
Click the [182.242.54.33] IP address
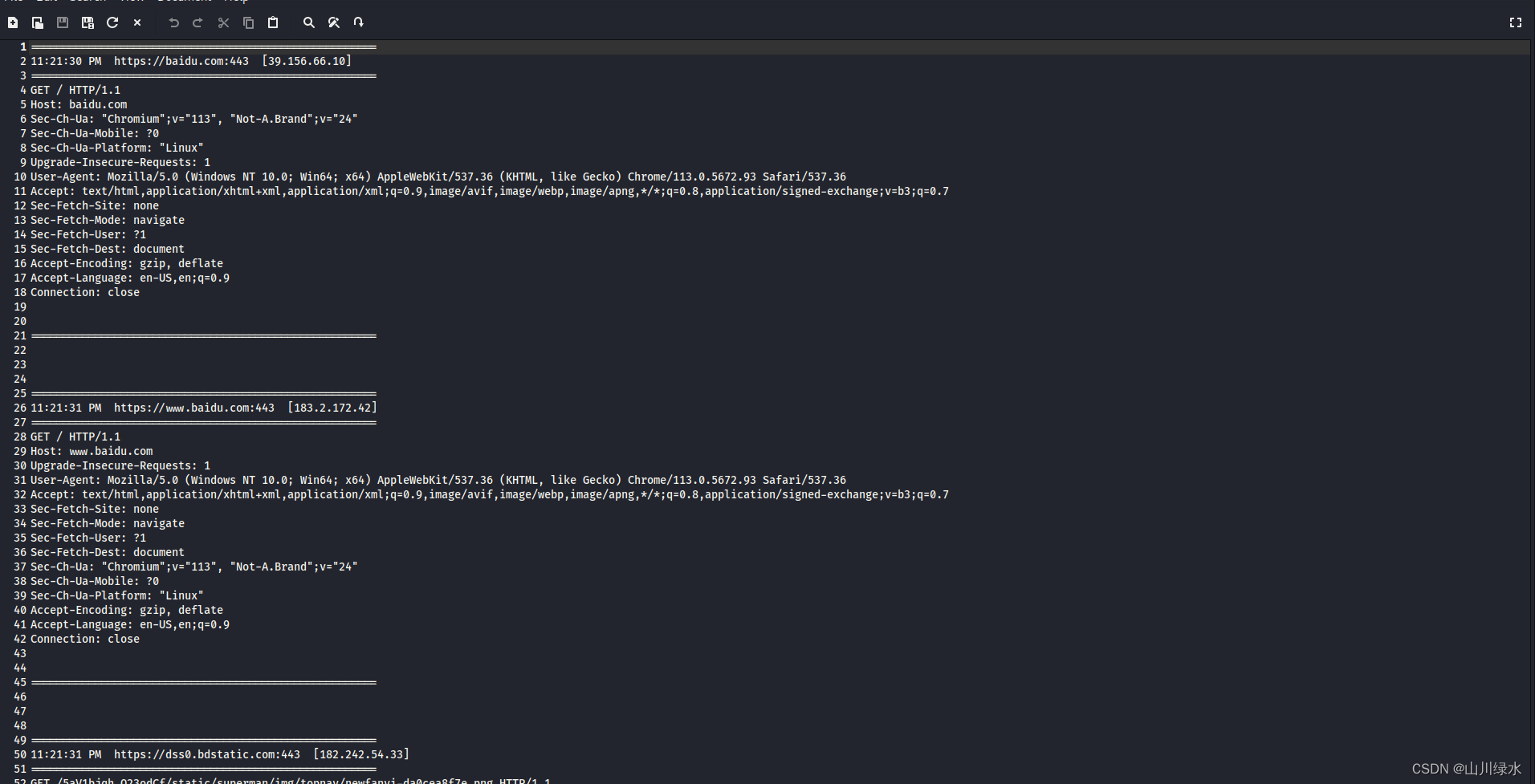tap(361, 754)
